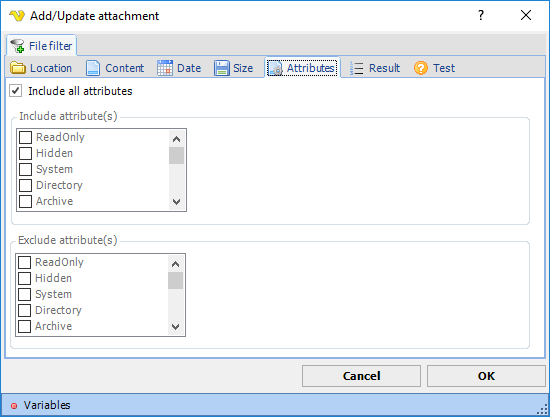Check Directory in Exclude attributes list
Image resolution: width=550 pixels, height=417 pixels.
(24, 310)
